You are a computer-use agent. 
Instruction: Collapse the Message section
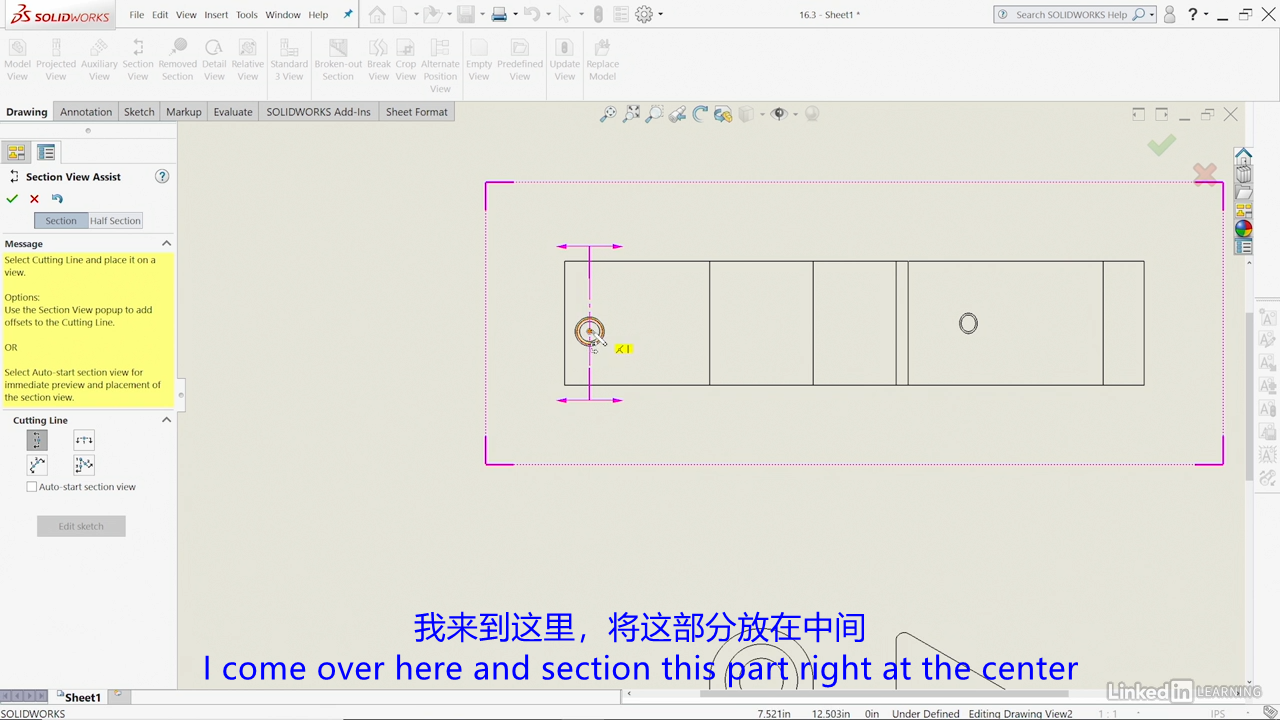pyautogui.click(x=166, y=243)
